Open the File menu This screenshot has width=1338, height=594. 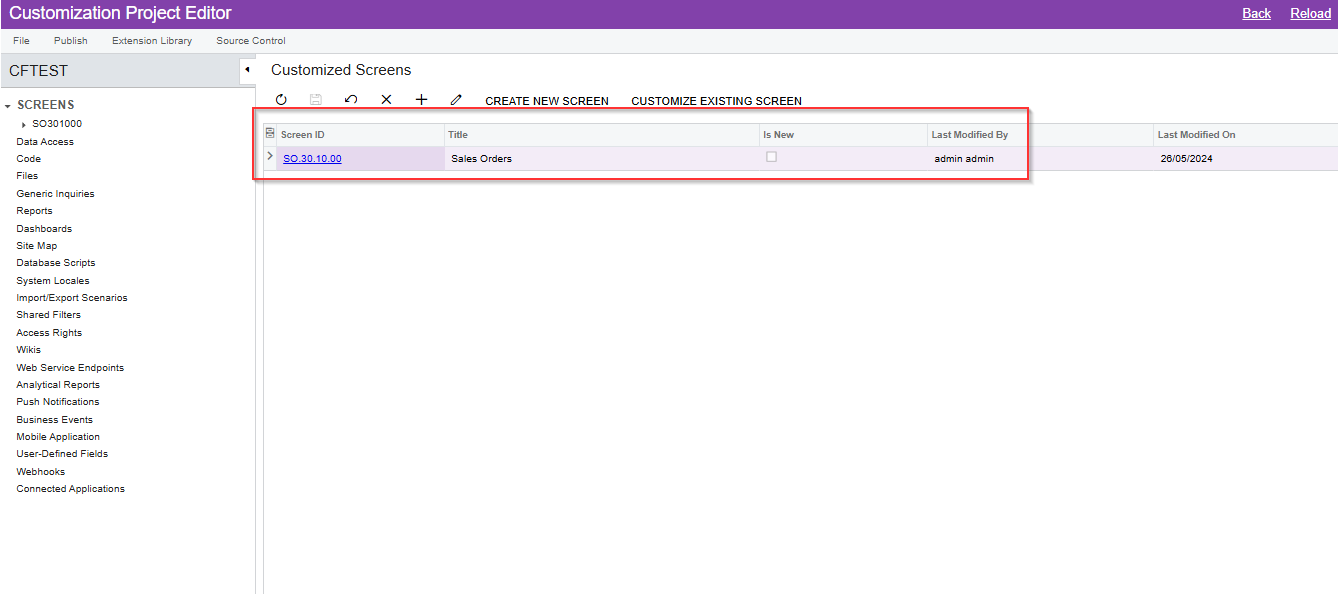(21, 41)
